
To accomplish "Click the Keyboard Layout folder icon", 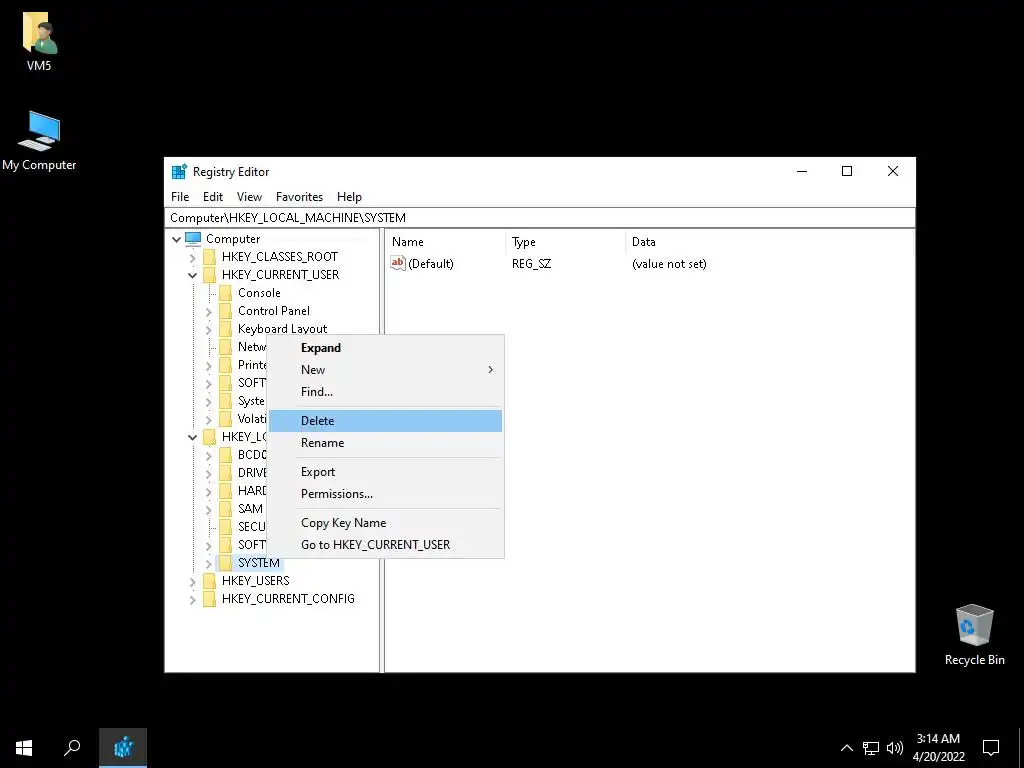I will 225,328.
